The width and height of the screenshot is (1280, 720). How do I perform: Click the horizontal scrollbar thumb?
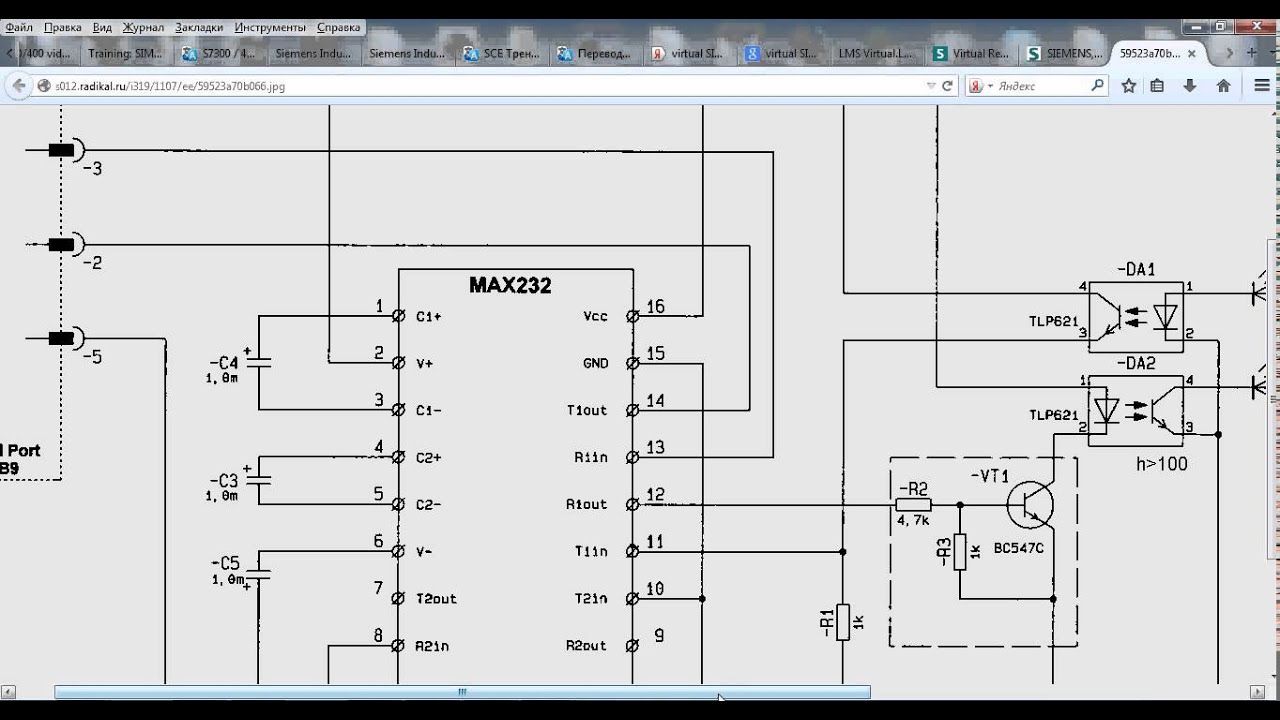pyautogui.click(x=462, y=692)
